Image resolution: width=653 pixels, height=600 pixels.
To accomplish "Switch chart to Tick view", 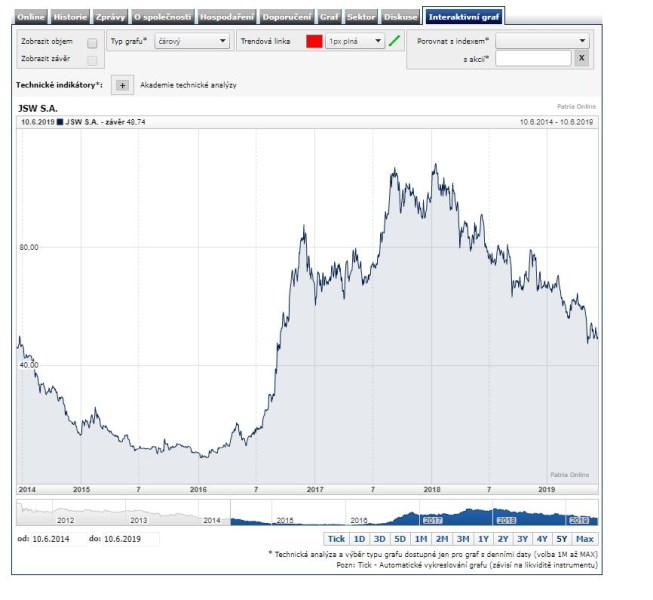I will (x=336, y=539).
